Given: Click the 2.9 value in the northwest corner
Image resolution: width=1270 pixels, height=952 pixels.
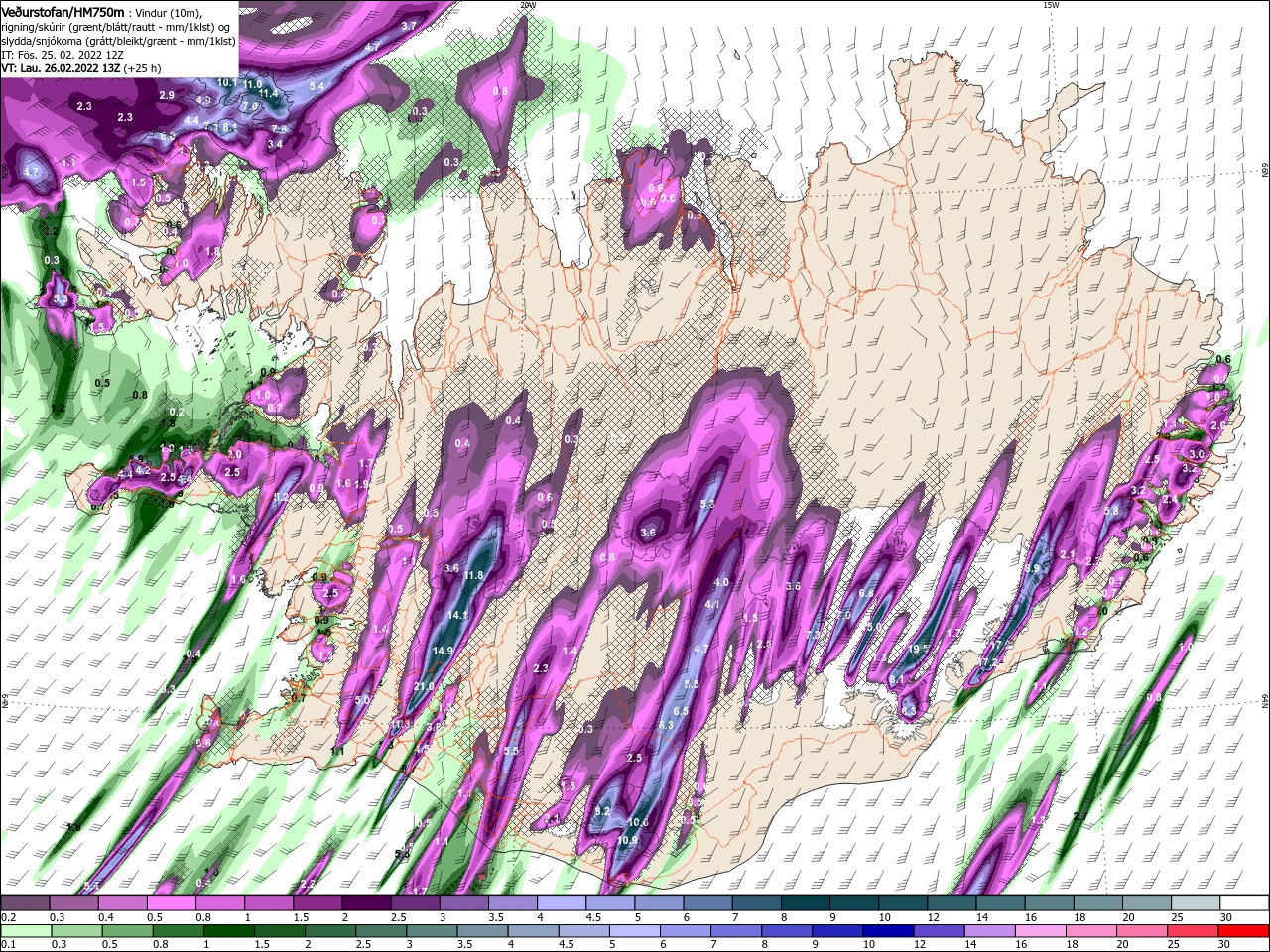Looking at the screenshot, I should (x=167, y=95).
